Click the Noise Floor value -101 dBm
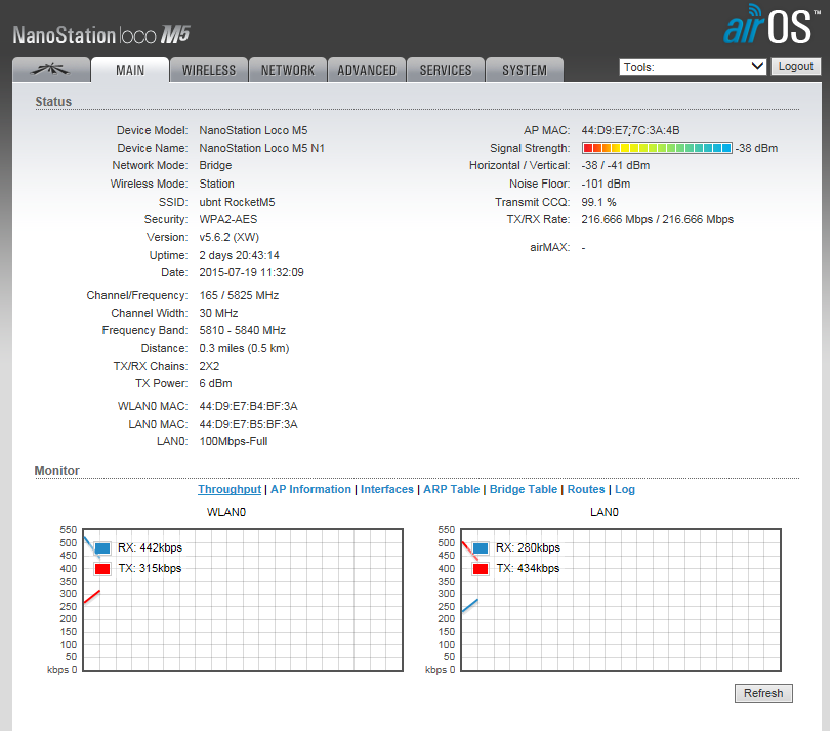 606,184
